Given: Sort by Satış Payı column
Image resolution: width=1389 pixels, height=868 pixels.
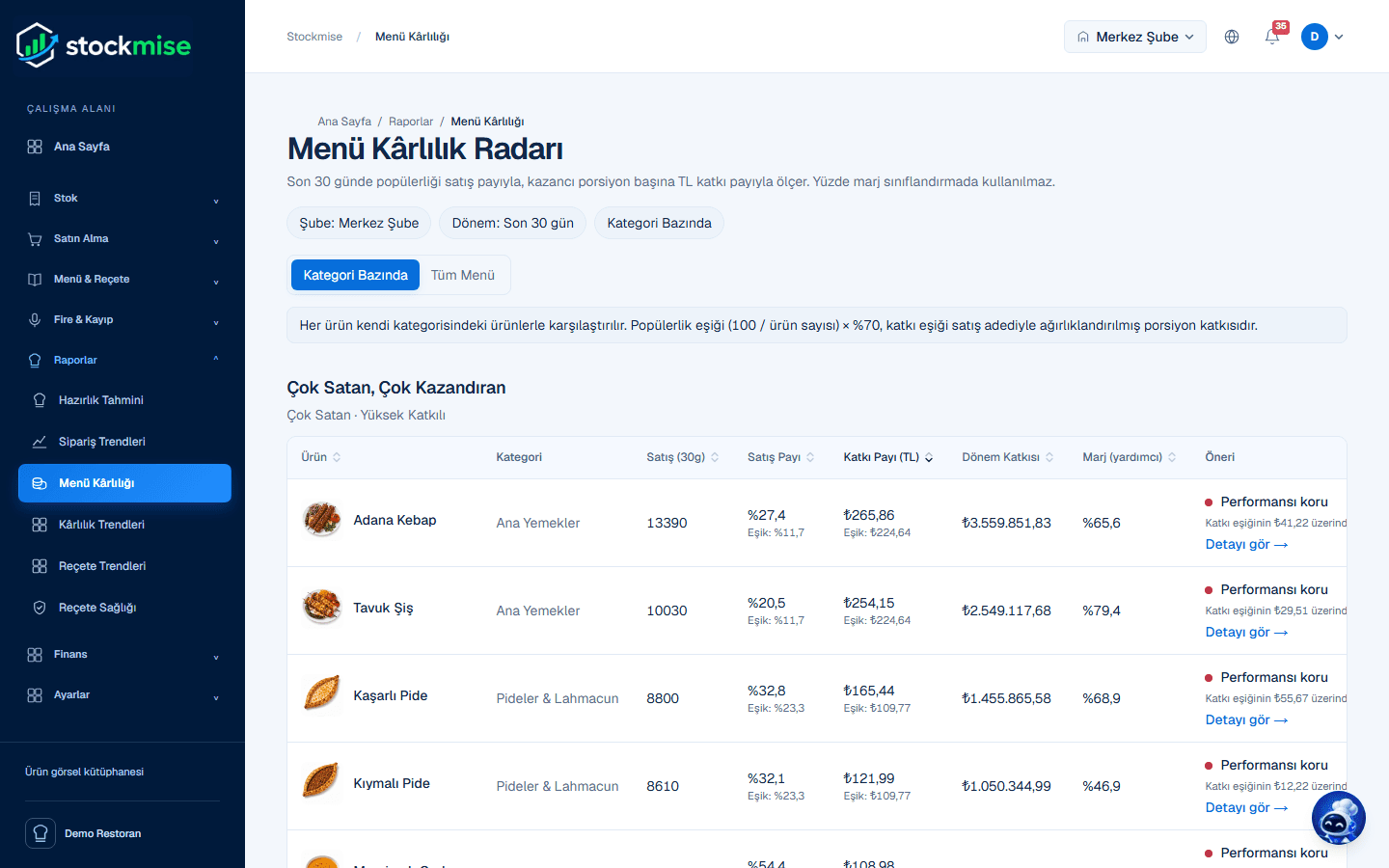Looking at the screenshot, I should point(781,457).
